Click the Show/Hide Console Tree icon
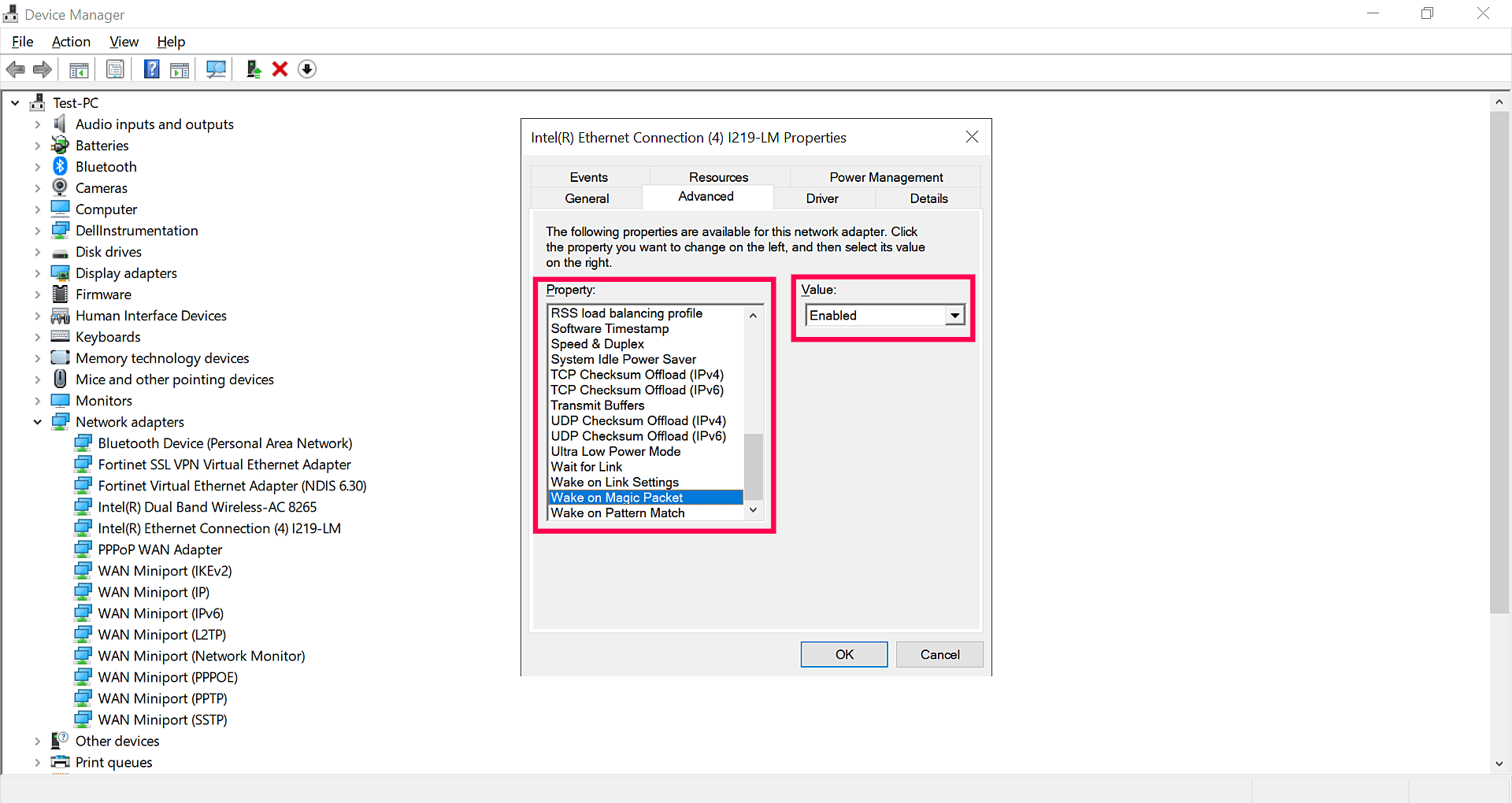The image size is (1512, 803). tap(79, 69)
